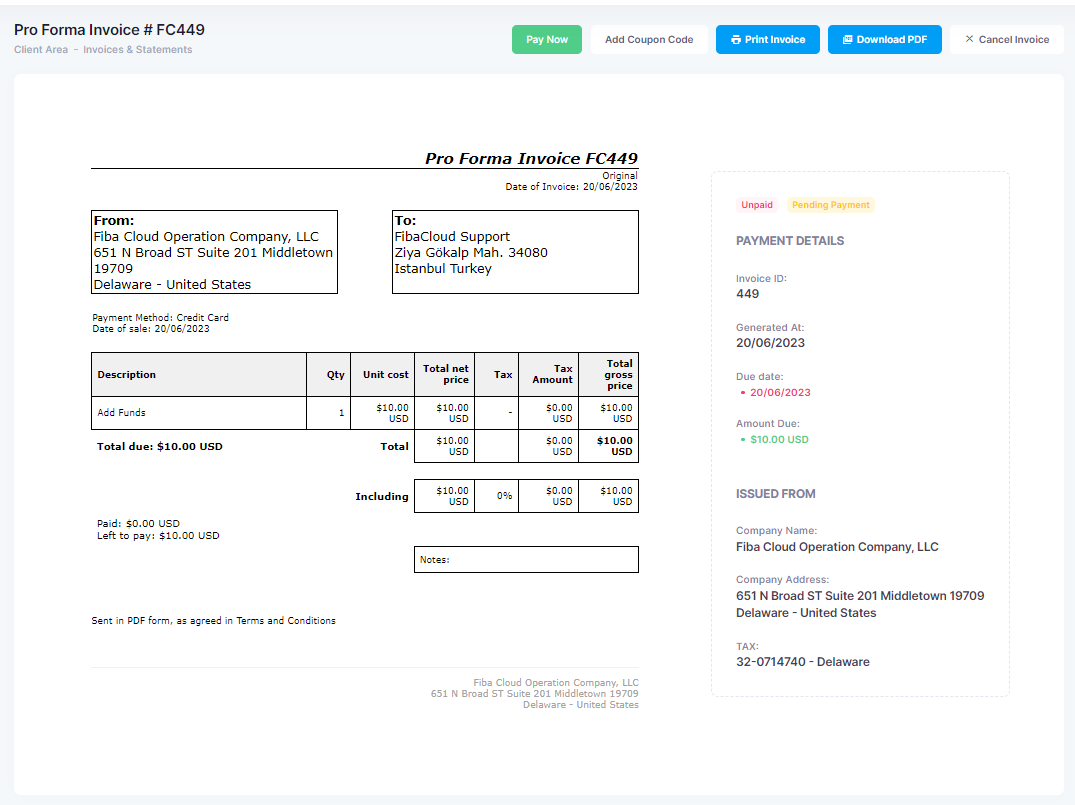
Task: Select the 'Date of sale: 20/06/2023' line
Action: 151,328
